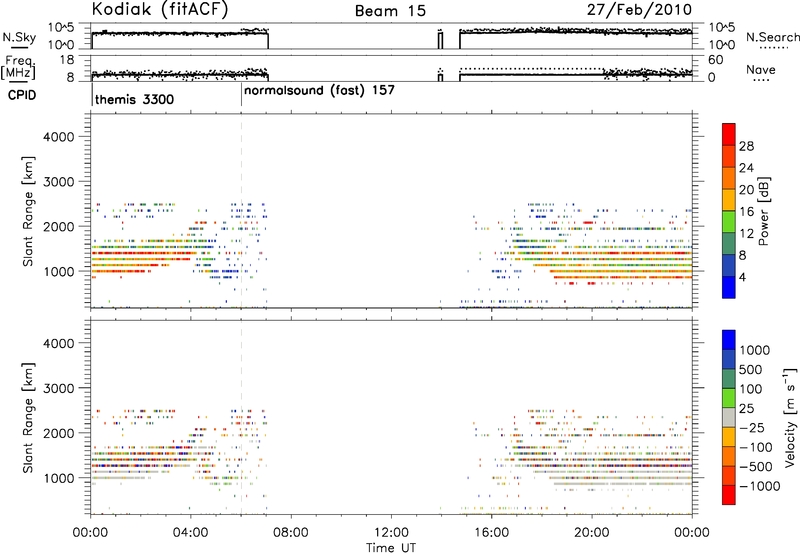The image size is (800, 554).
Task: Click the "Velocity [m s⁻¹]" colorbar title
Action: pyautogui.click(x=790, y=417)
